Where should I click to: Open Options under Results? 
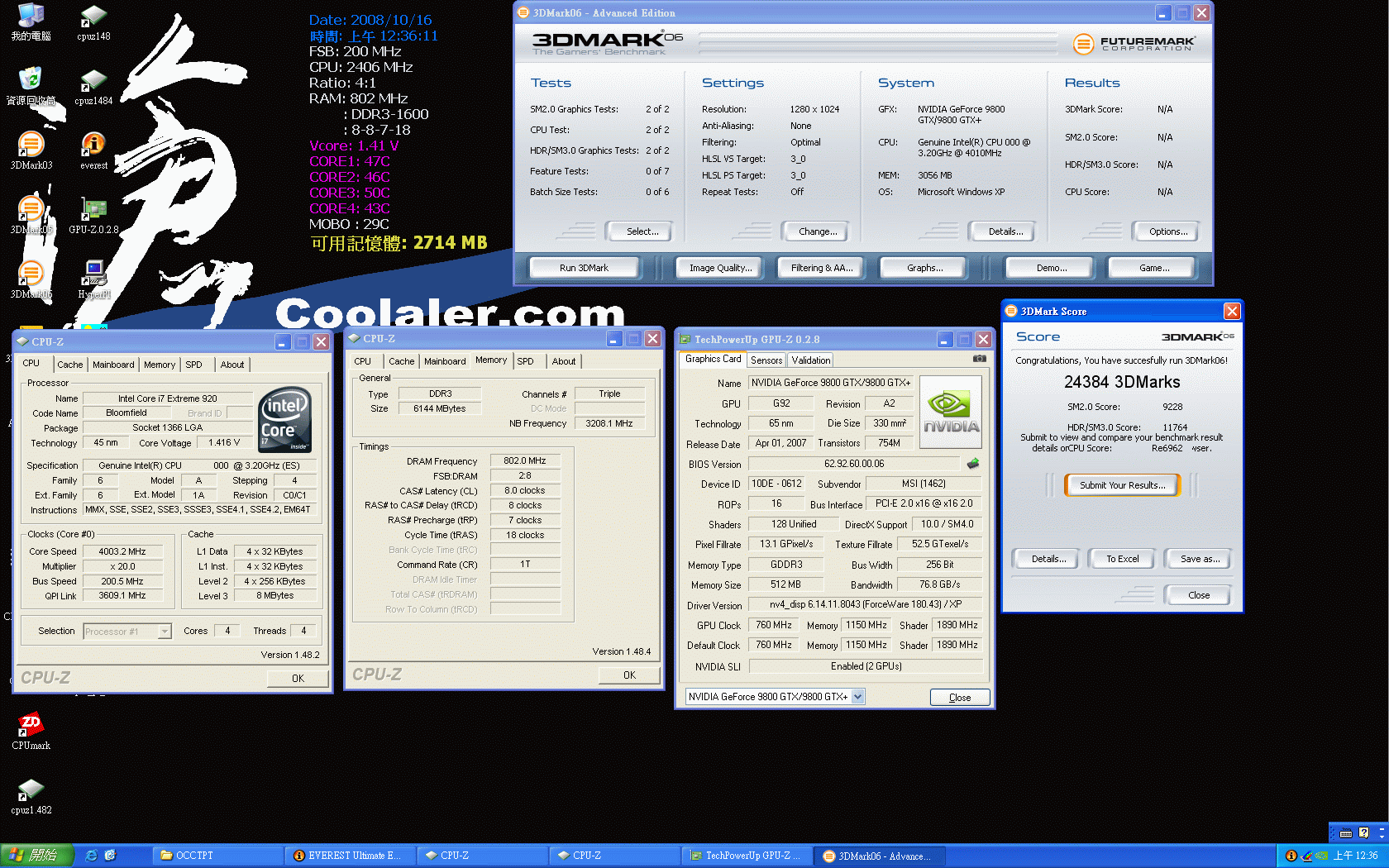tap(1167, 231)
